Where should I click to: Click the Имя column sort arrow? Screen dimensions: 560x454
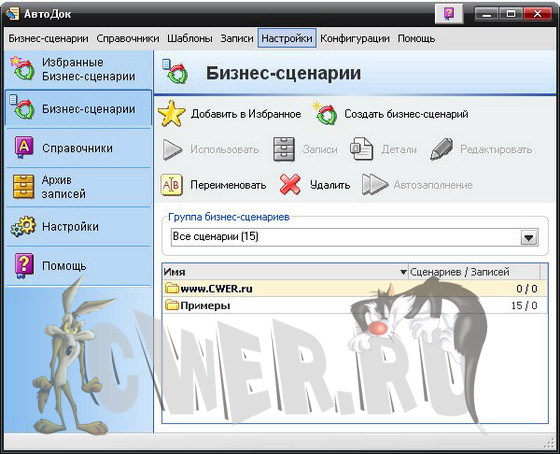403,272
